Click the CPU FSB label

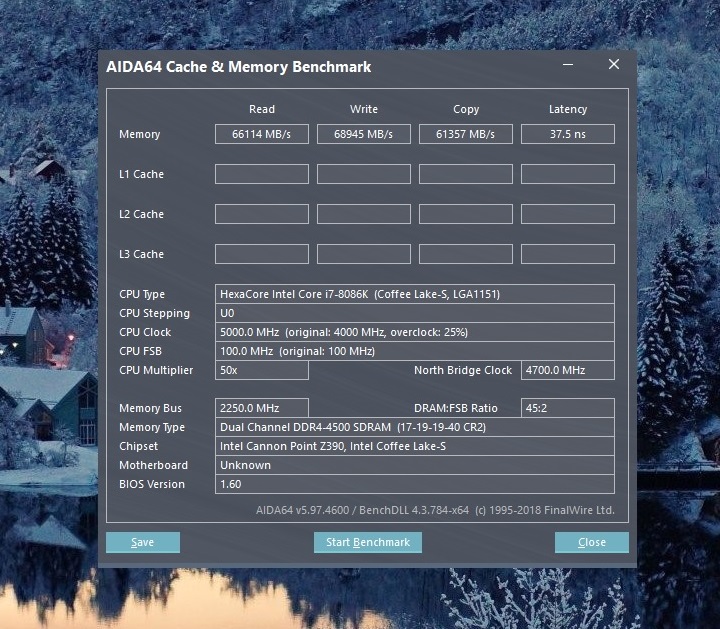point(141,351)
